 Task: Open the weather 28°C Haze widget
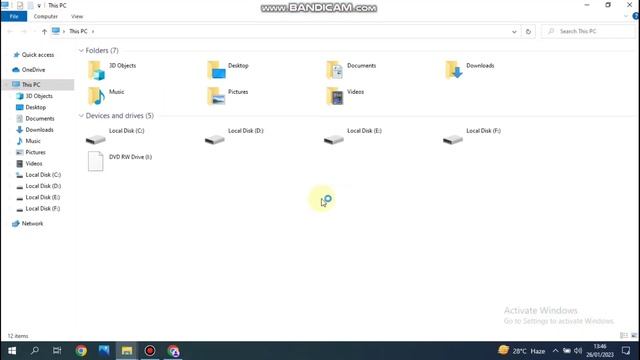coord(521,351)
